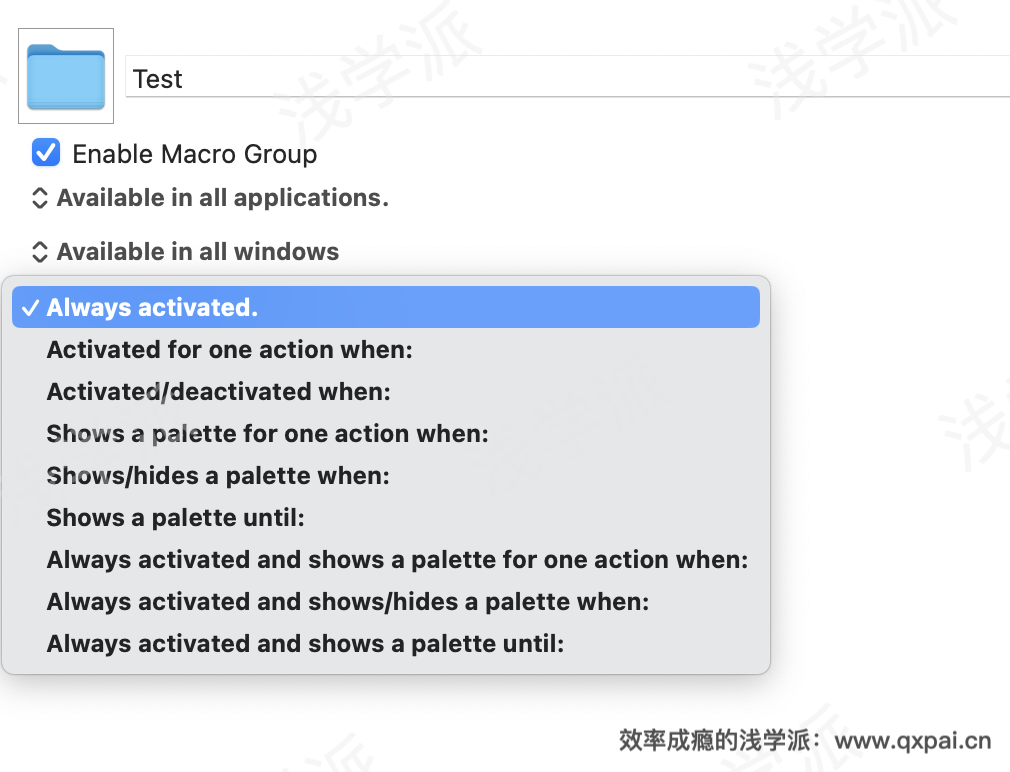This screenshot has width=1010, height=772.
Task: Uncheck the Enable Macro Group checkbox
Action: pos(46,153)
